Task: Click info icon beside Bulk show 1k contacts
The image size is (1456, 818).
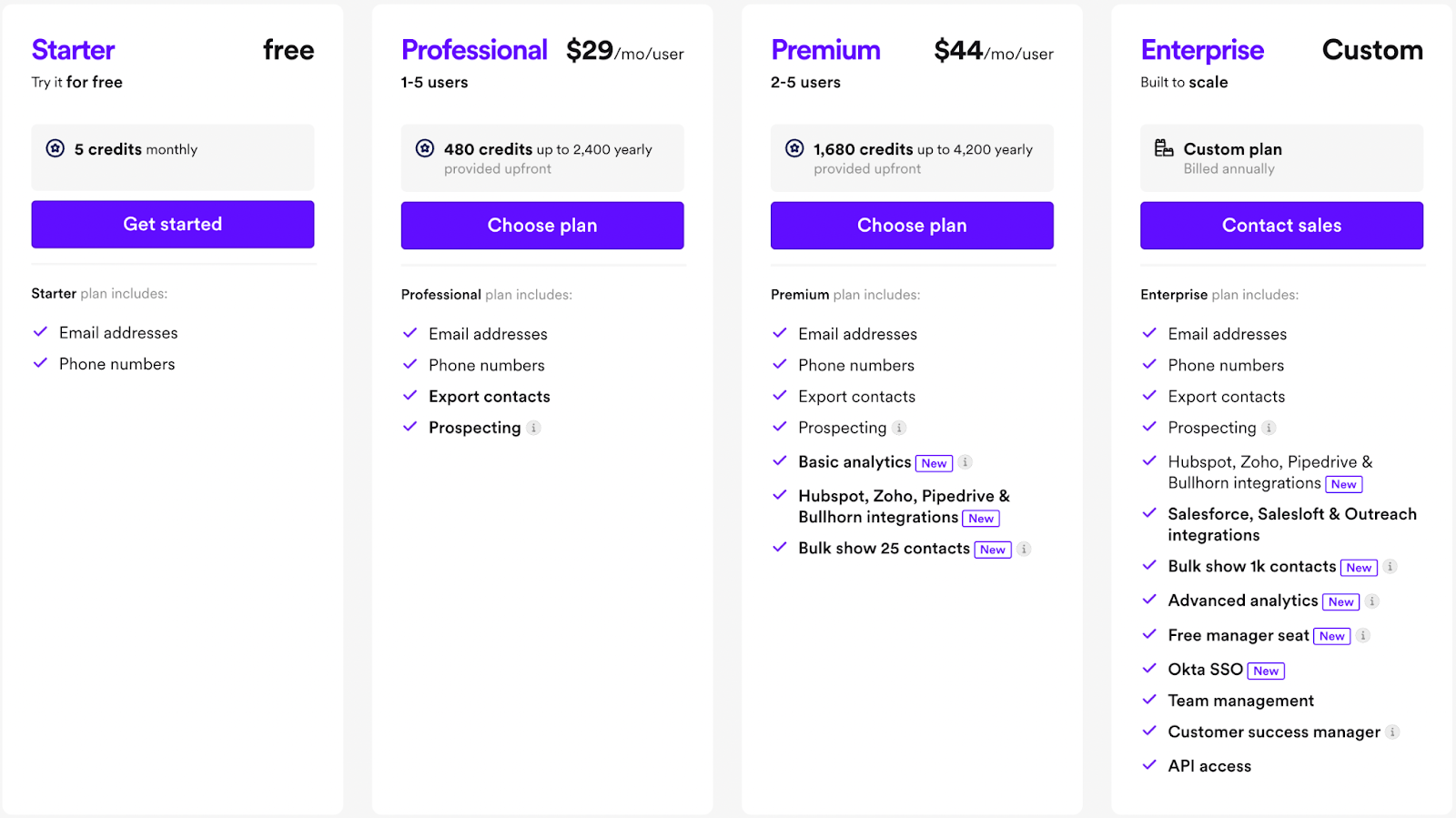Action: [1390, 567]
